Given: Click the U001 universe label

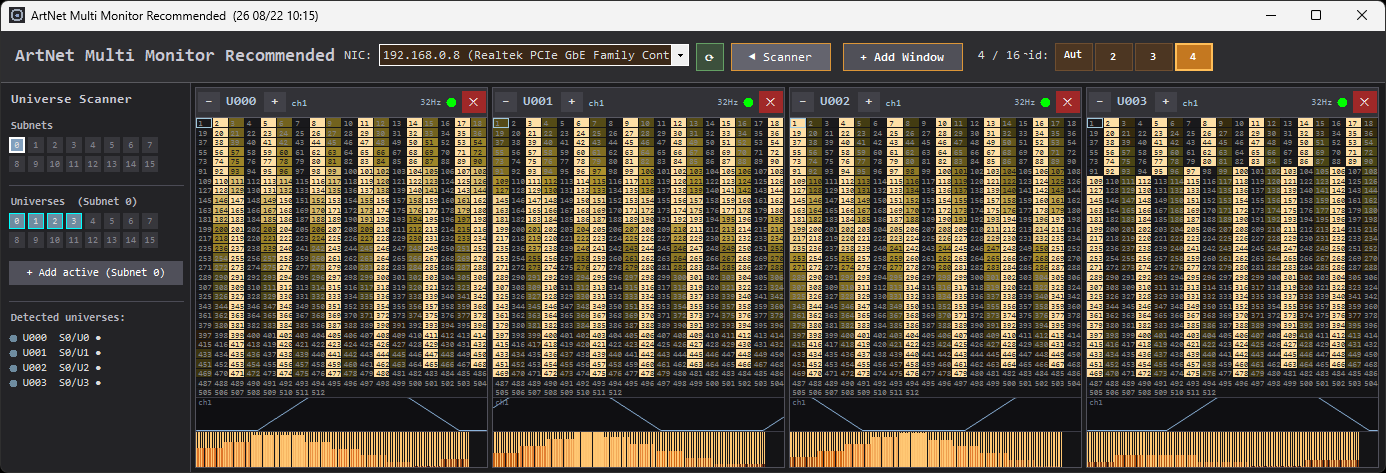Looking at the screenshot, I should 538,101.
